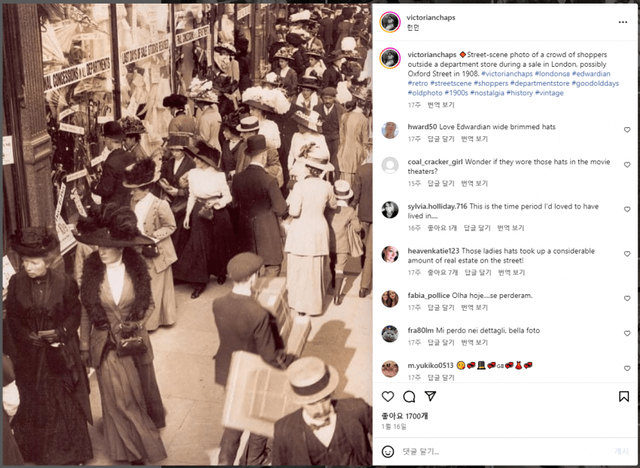Open heavenkatie123's profile username
This screenshot has height=468, width=640.
pyautogui.click(x=433, y=251)
